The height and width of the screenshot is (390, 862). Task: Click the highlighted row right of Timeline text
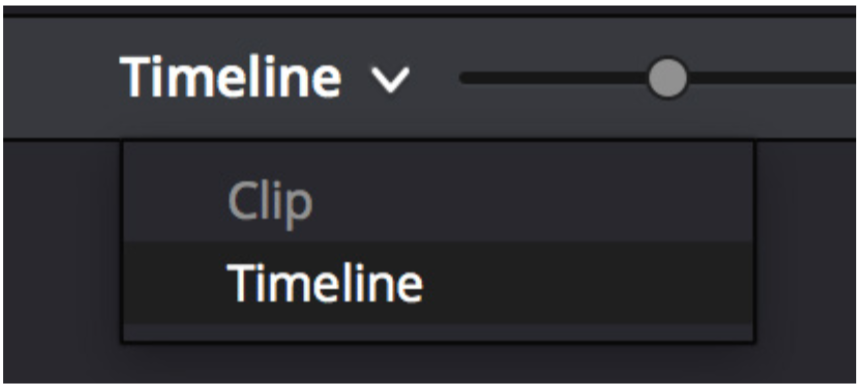[x=587, y=282]
